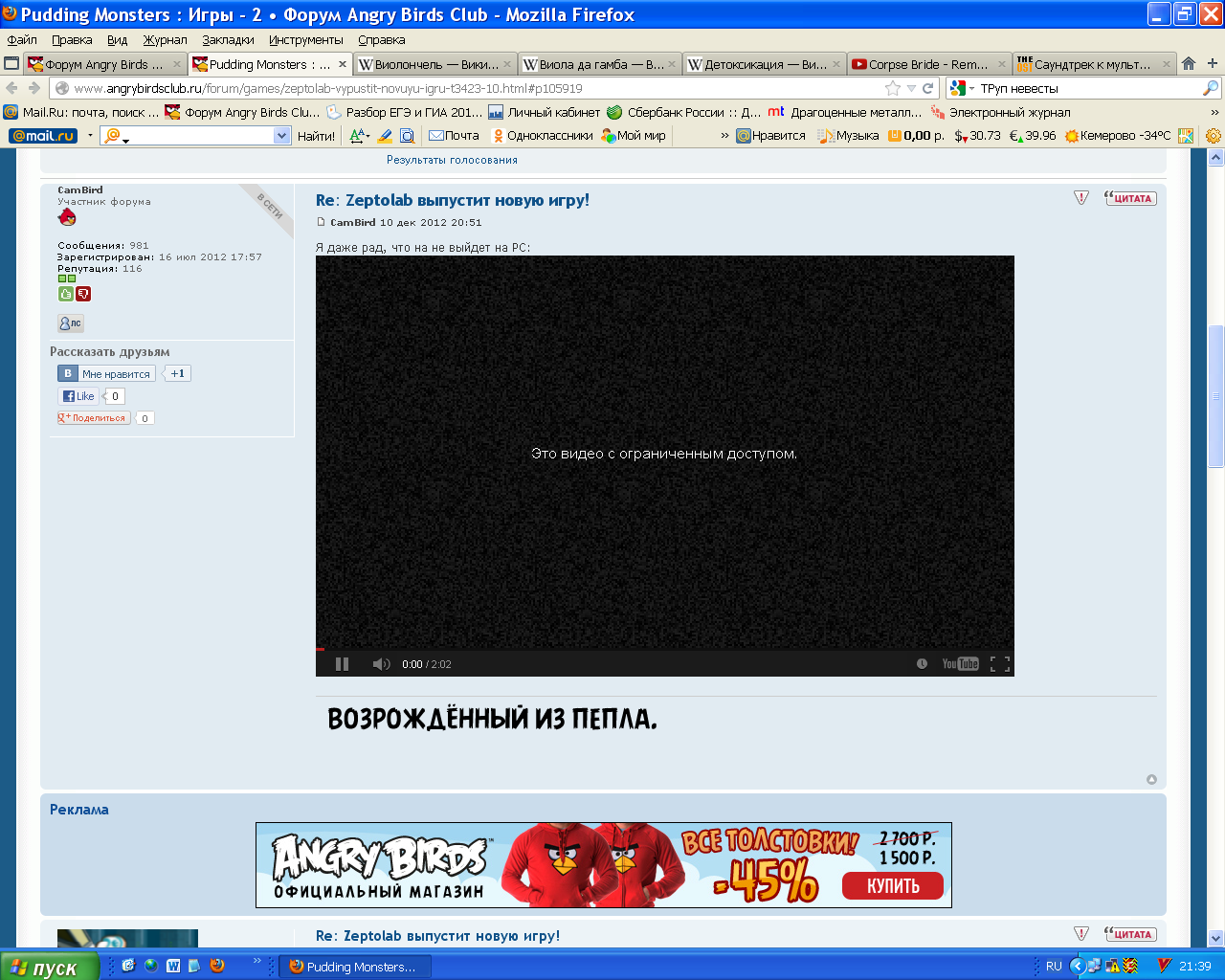1225x980 pixels.
Task: Share post via Google+ 'Поделиться'
Action: click(x=94, y=418)
